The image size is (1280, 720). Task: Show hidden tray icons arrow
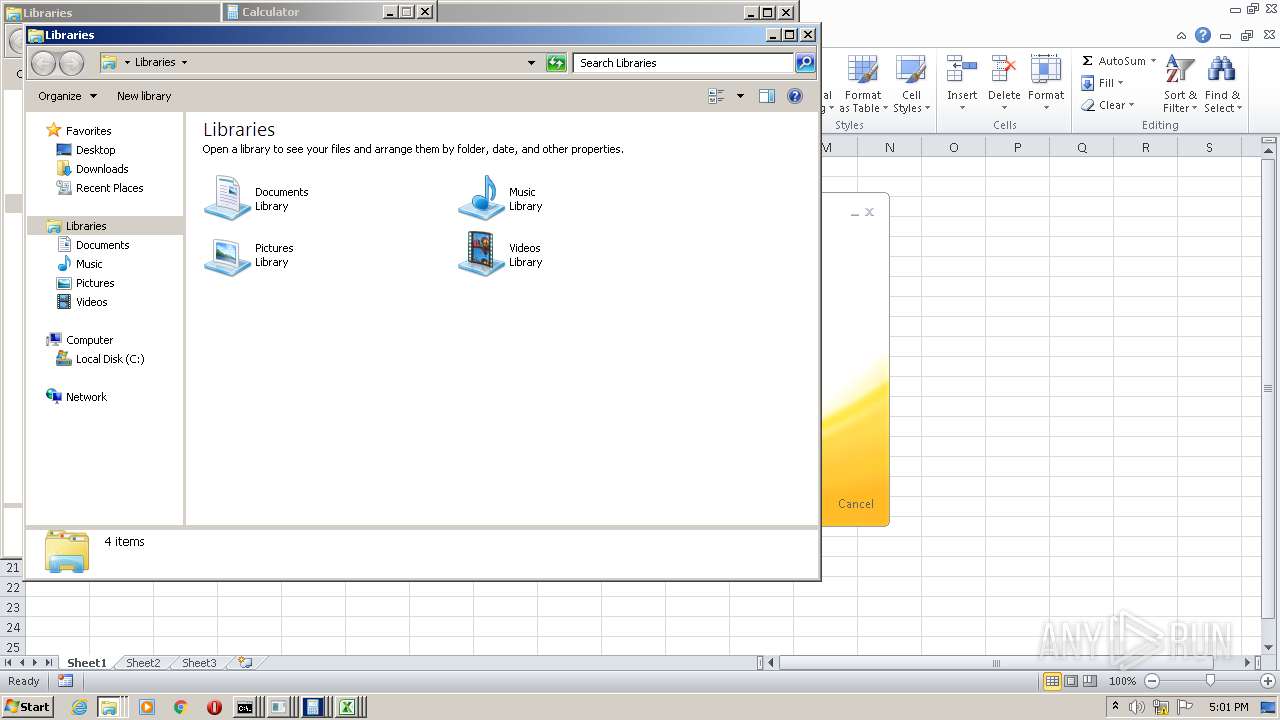click(x=1114, y=707)
